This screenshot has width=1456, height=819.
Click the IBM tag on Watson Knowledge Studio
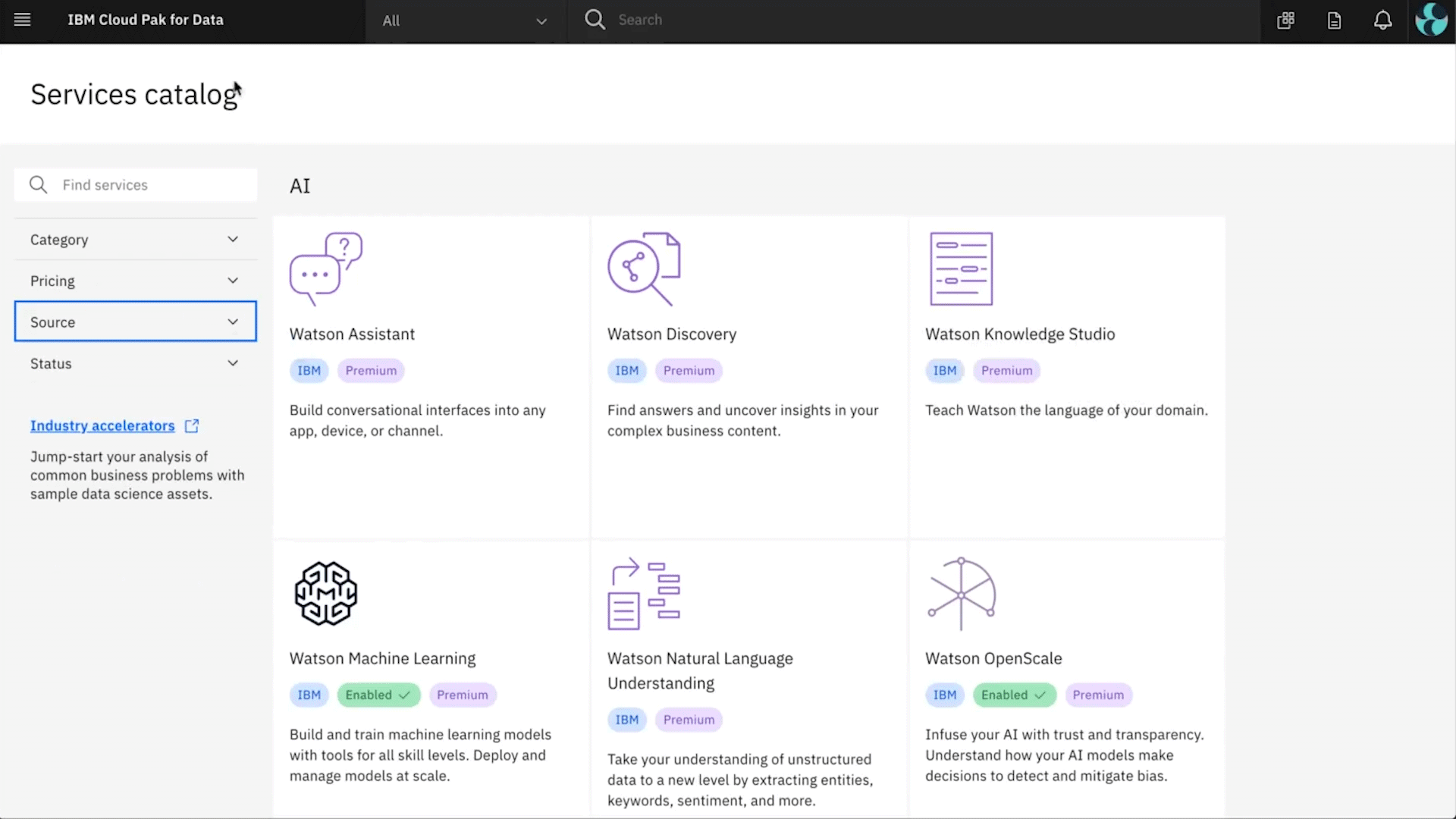click(944, 371)
